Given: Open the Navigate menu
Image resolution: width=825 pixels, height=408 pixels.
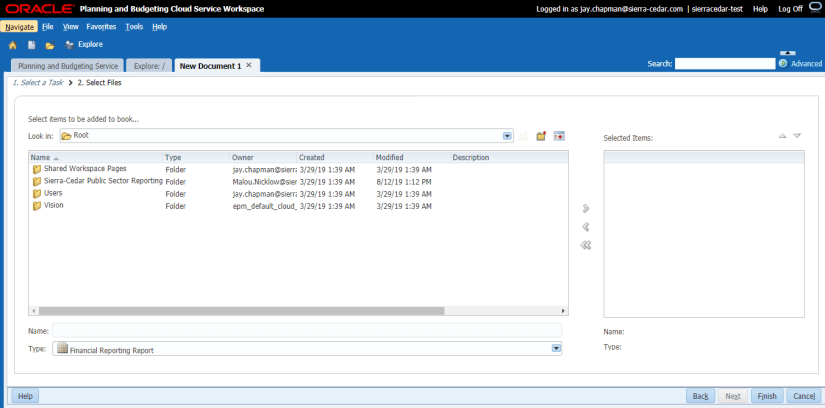Looking at the screenshot, I should pyautogui.click(x=19, y=26).
